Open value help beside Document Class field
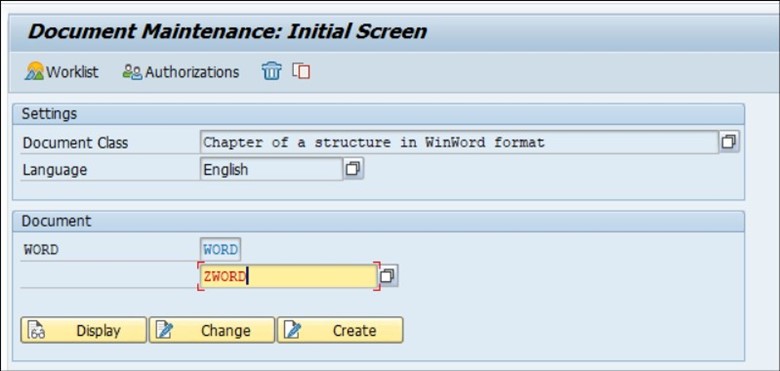 pyautogui.click(x=729, y=142)
